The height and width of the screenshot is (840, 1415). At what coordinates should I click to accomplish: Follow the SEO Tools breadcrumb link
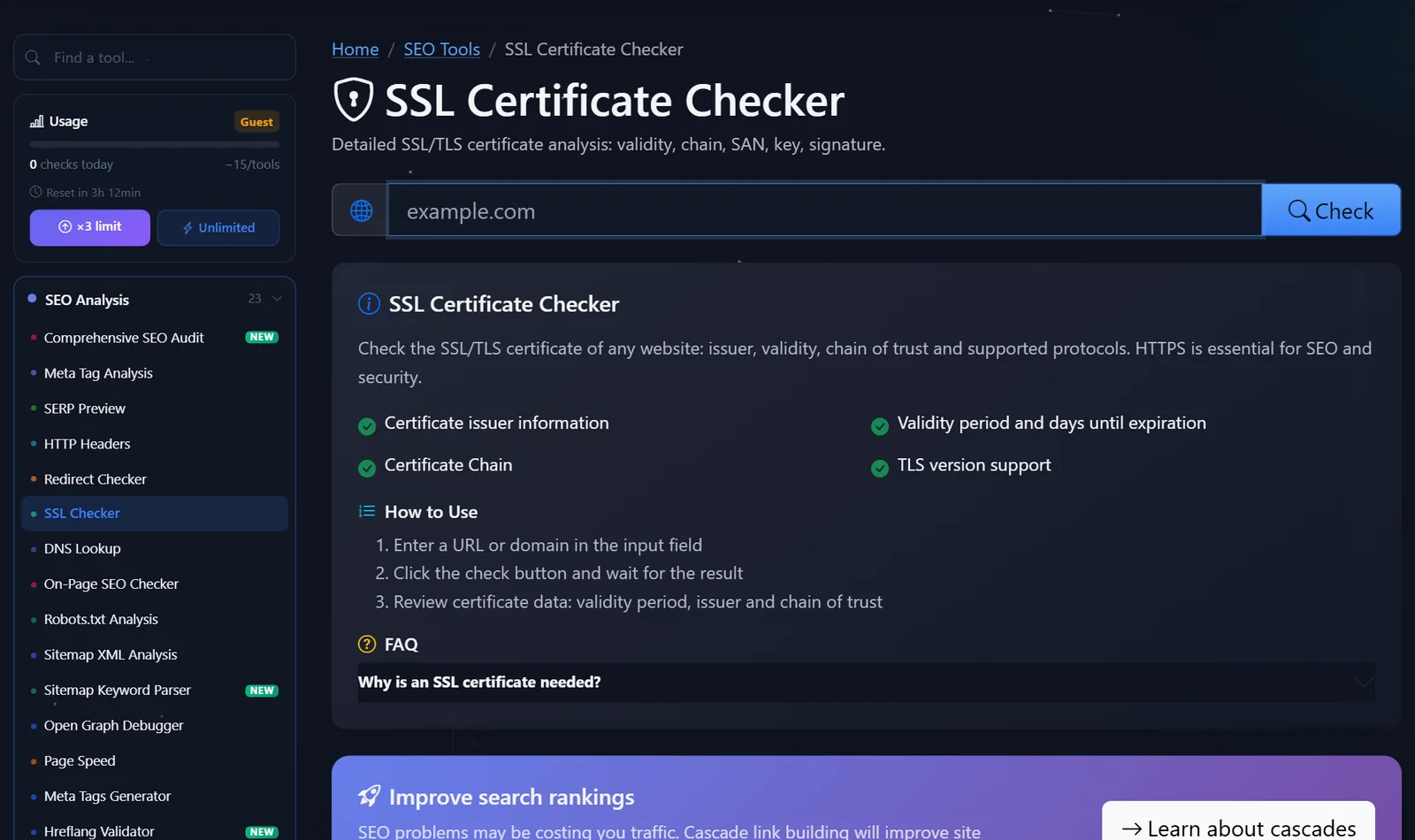[442, 50]
